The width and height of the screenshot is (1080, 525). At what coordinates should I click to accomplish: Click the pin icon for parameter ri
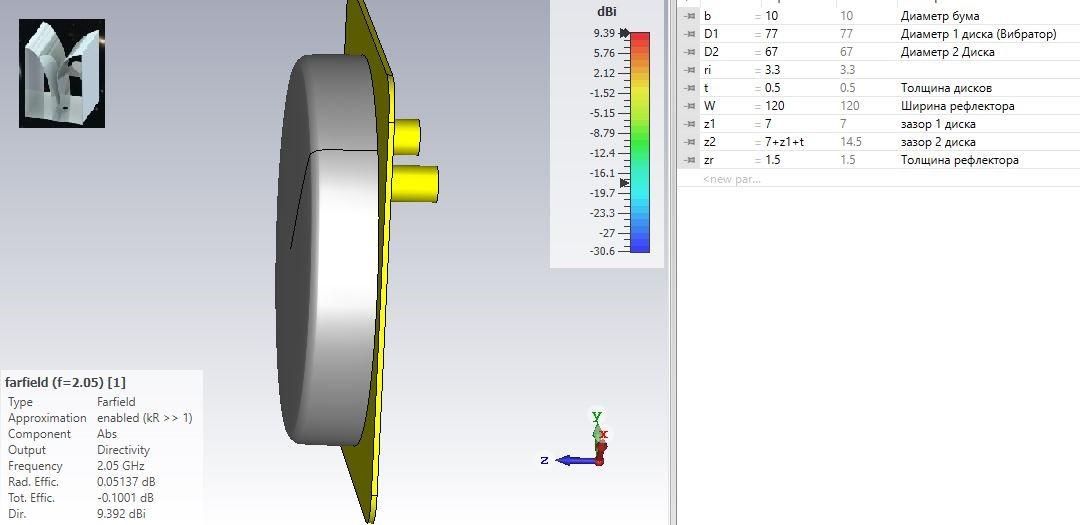[689, 70]
